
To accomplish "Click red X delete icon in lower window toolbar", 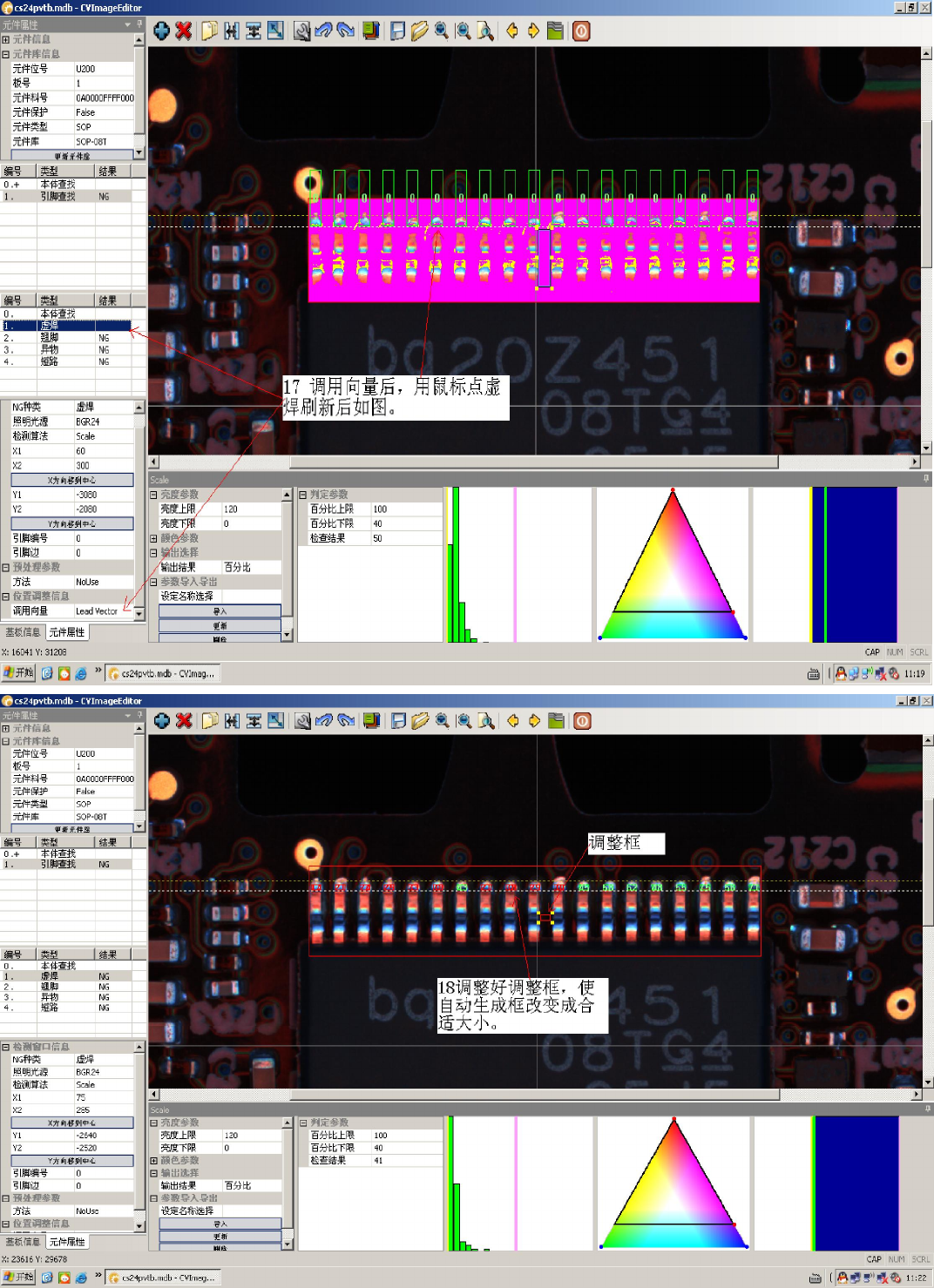I will pos(184,721).
